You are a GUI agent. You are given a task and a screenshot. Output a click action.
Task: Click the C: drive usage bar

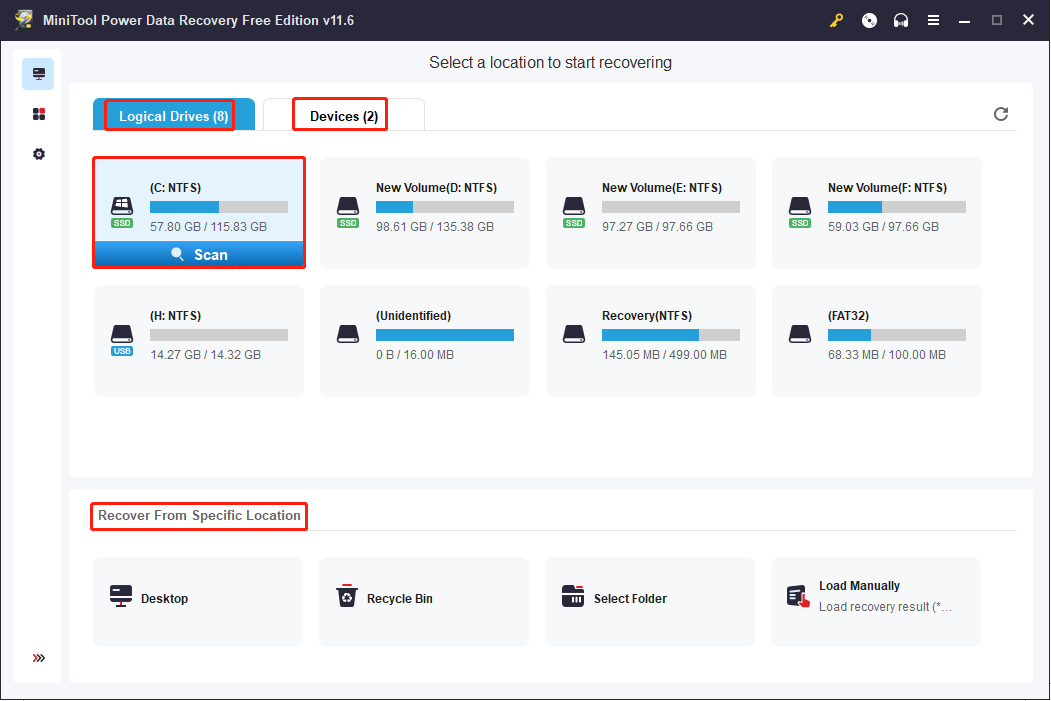coord(219,207)
